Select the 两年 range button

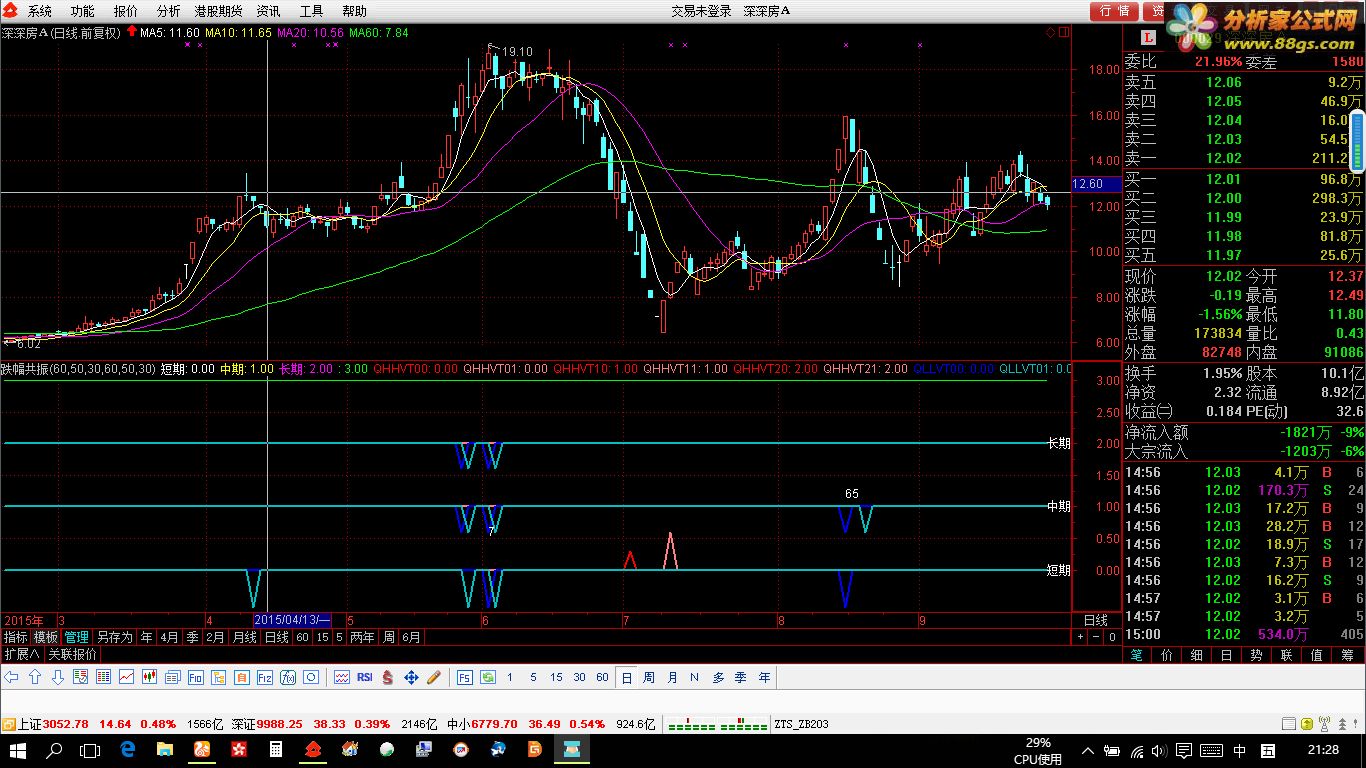tap(362, 637)
